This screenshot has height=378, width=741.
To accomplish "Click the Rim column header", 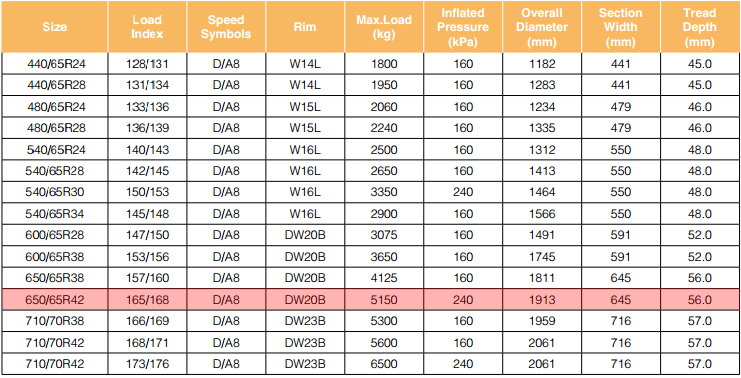I will tap(305, 26).
